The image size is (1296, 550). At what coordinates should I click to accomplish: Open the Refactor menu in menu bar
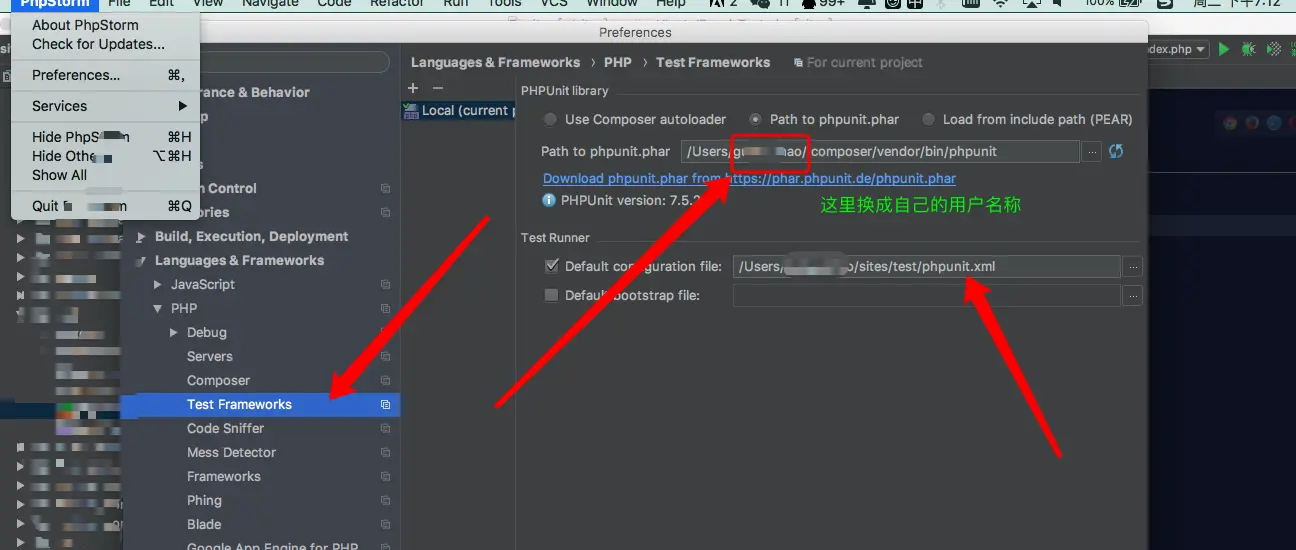[397, 4]
